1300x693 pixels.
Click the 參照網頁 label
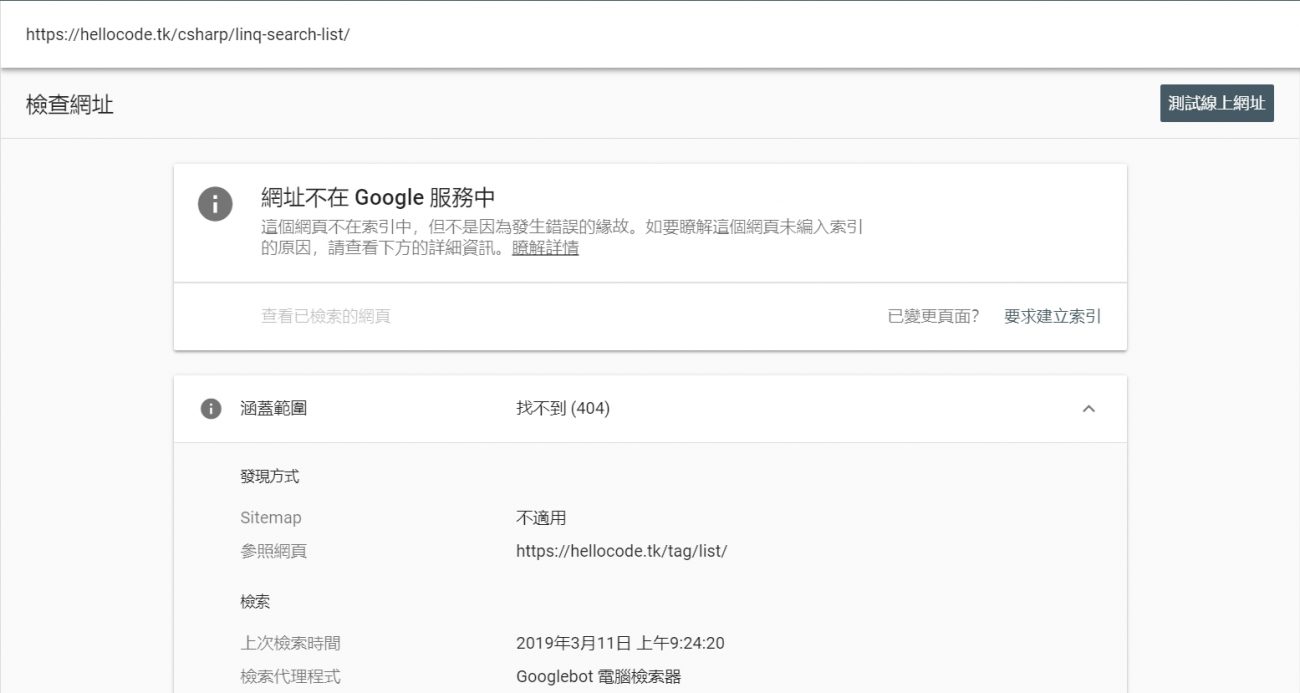(x=273, y=551)
